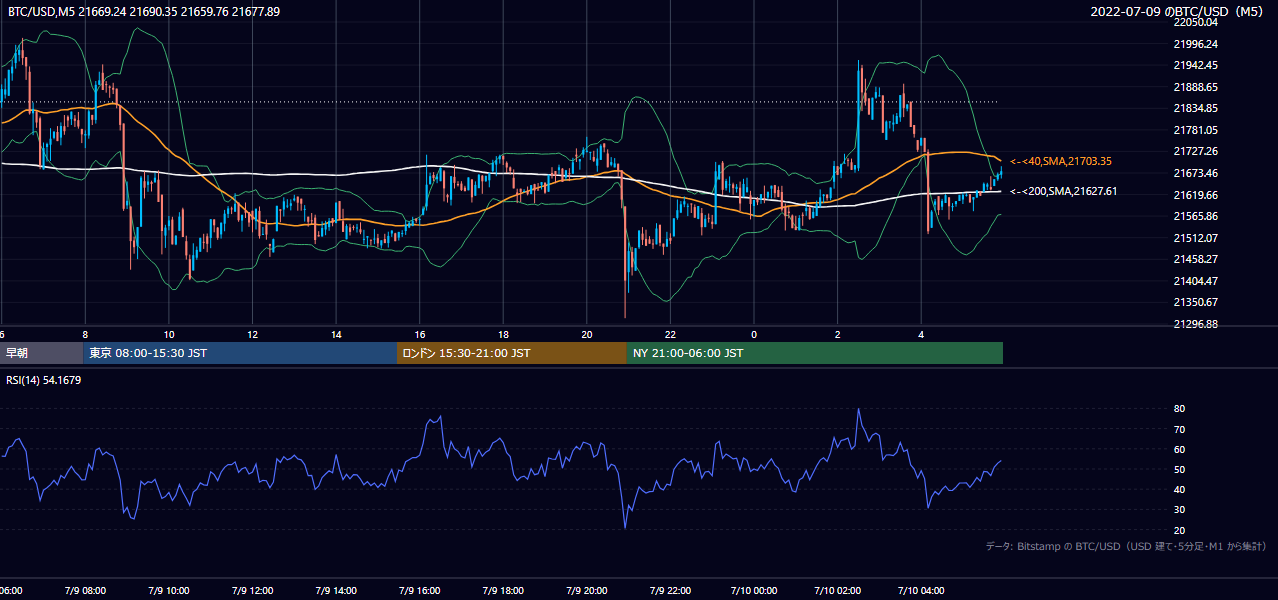Click price axis value 21512.07
Image resolution: width=1278 pixels, height=600 pixels.
click(x=1195, y=238)
